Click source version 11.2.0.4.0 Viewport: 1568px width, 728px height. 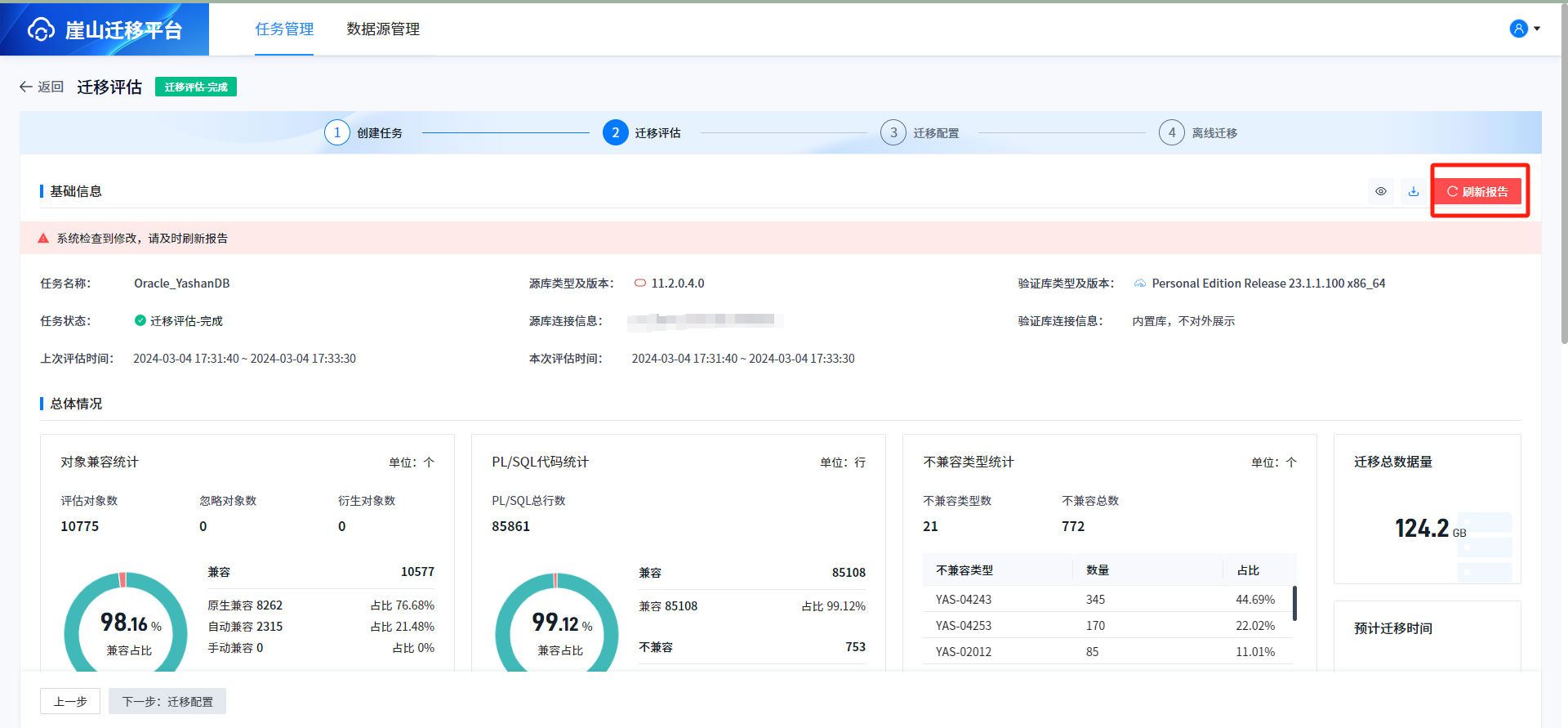pos(678,284)
